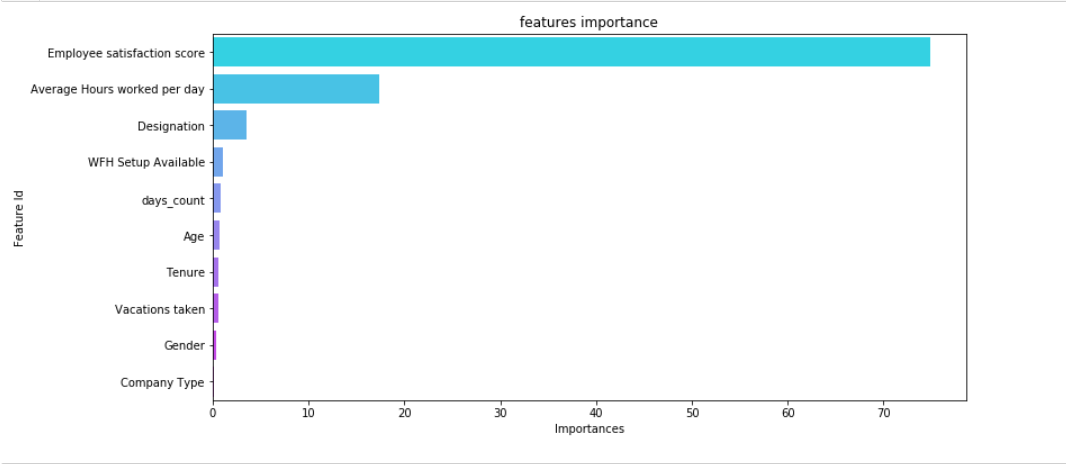Click the Vacations taken bar
Screen dimensions: 1066x464
coord(216,309)
